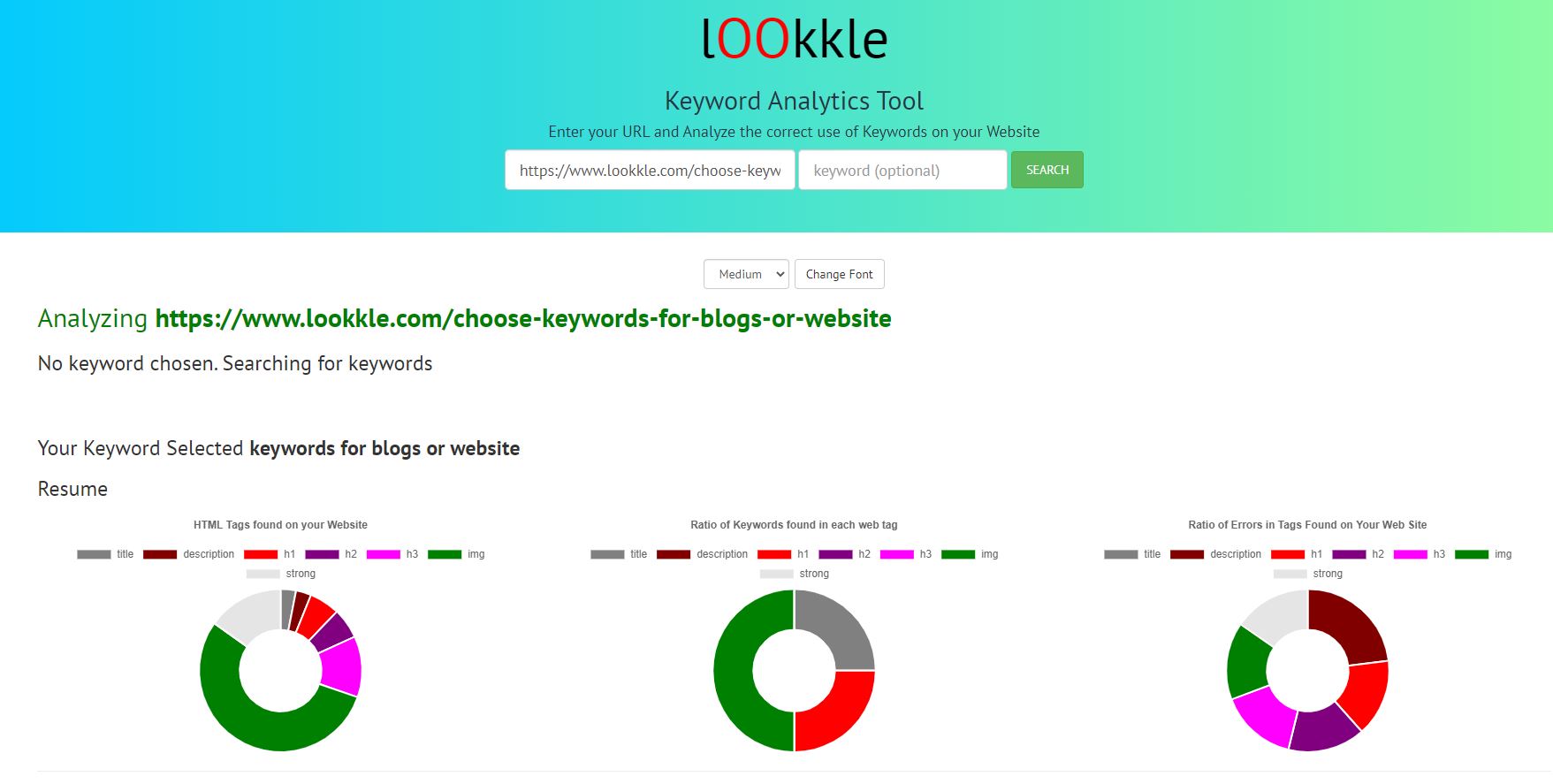Toggle strong legend in Ratio of Keywords chart

pyautogui.click(x=795, y=574)
